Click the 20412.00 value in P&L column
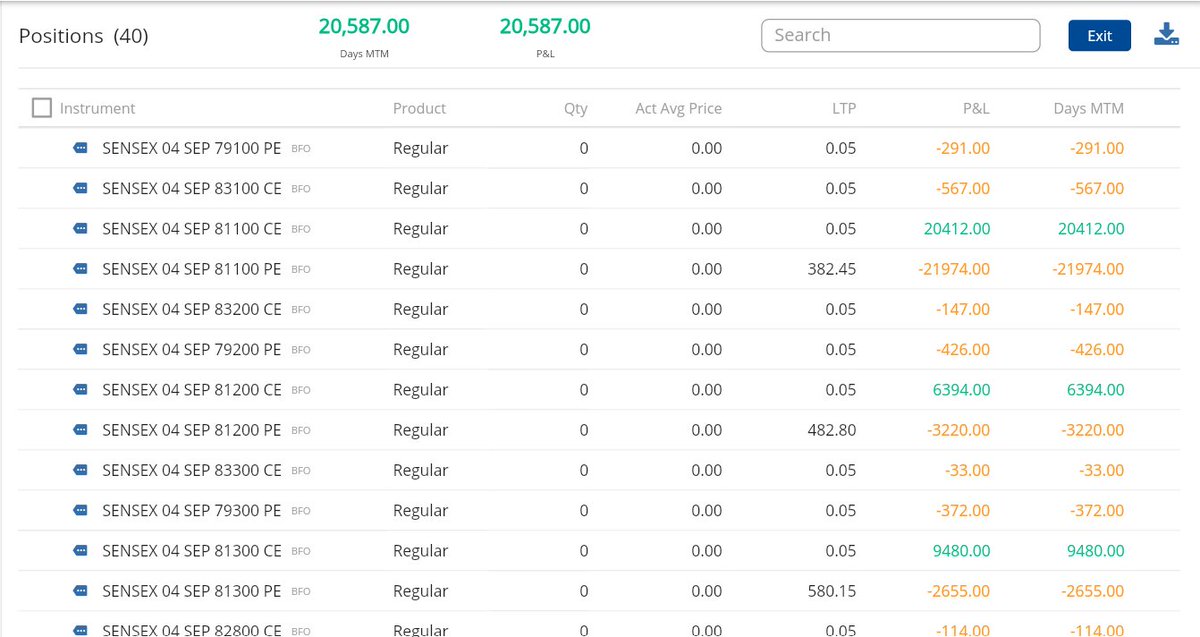This screenshot has height=637, width=1200. pos(957,229)
